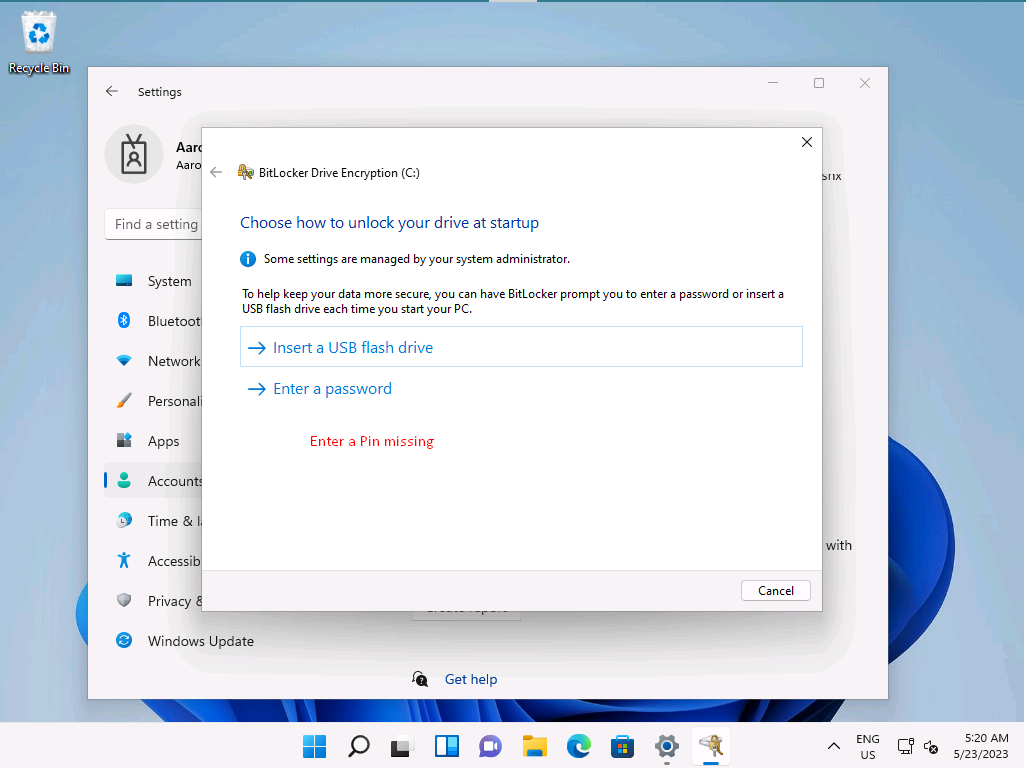This screenshot has width=1026, height=768.
Task: Open Network & internet from the sidebar
Action: [x=124, y=361]
